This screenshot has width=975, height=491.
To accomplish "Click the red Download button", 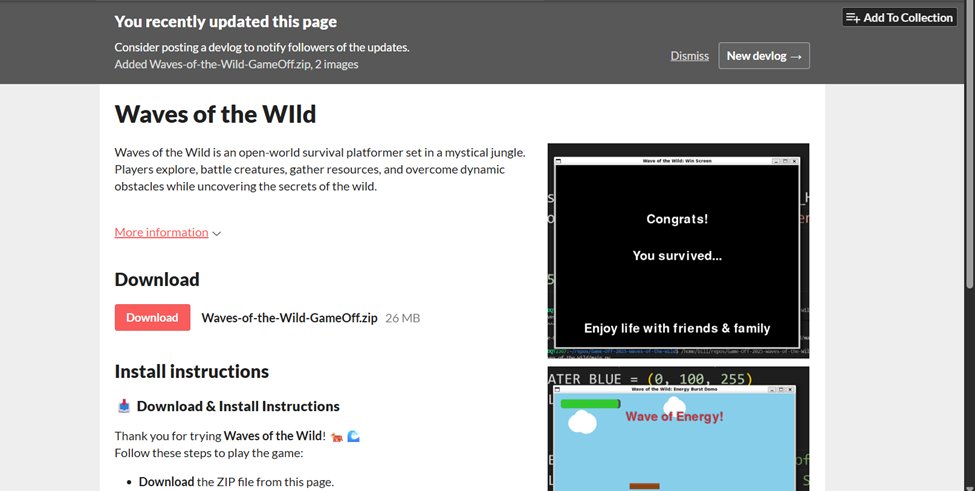I will pyautogui.click(x=152, y=318).
